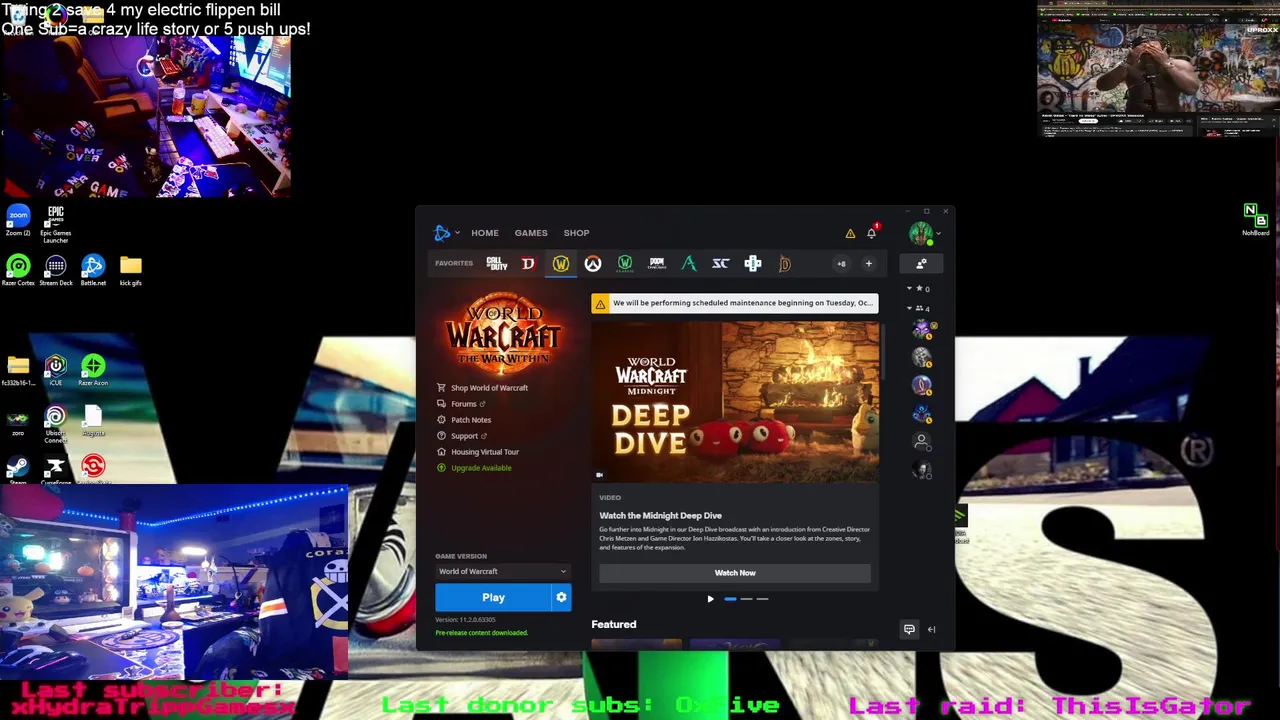The width and height of the screenshot is (1280, 720).
Task: Open Ubisoft Connect desktop shortcut
Action: 55,424
